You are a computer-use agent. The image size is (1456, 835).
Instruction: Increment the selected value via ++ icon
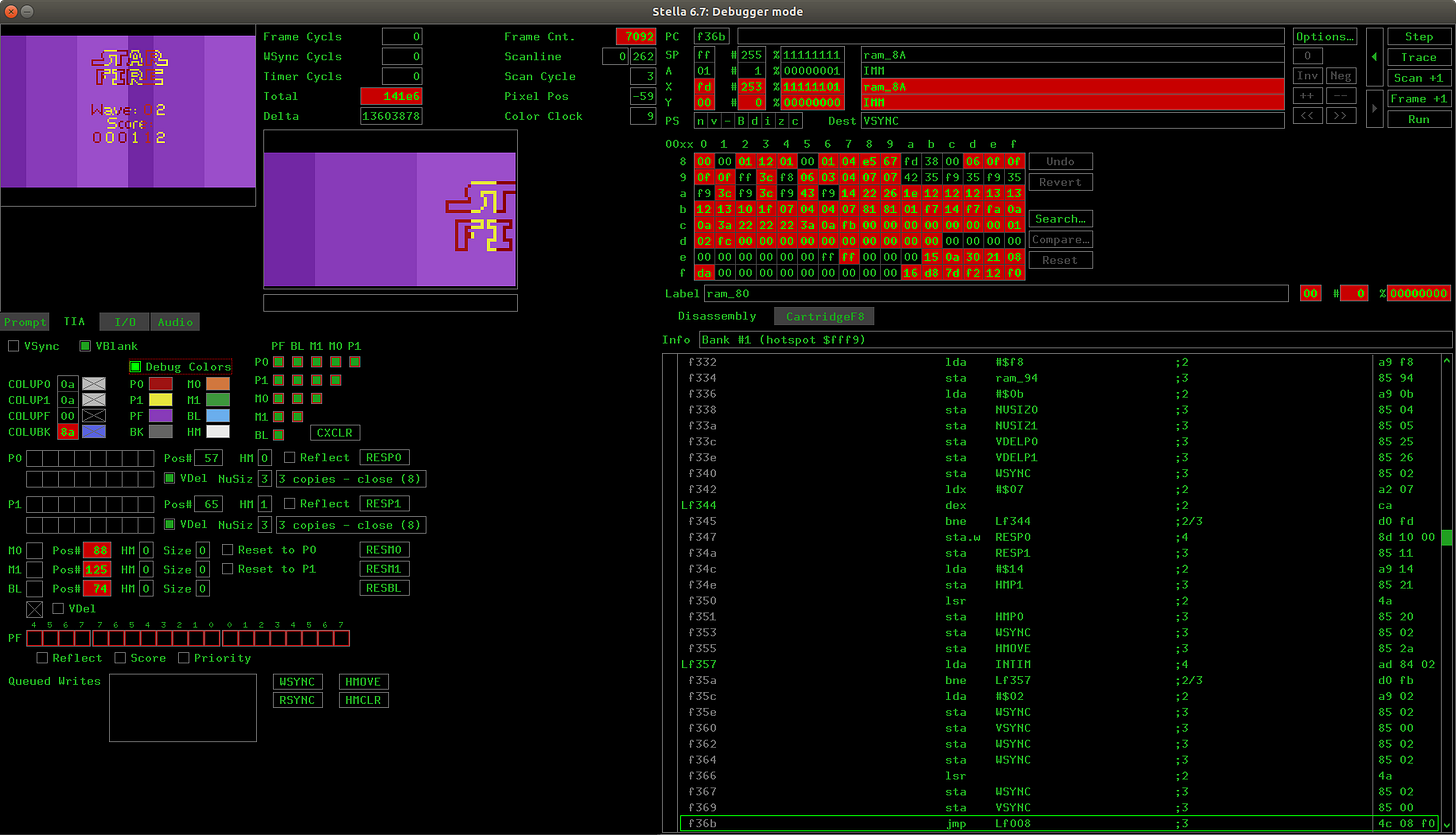tap(1307, 95)
